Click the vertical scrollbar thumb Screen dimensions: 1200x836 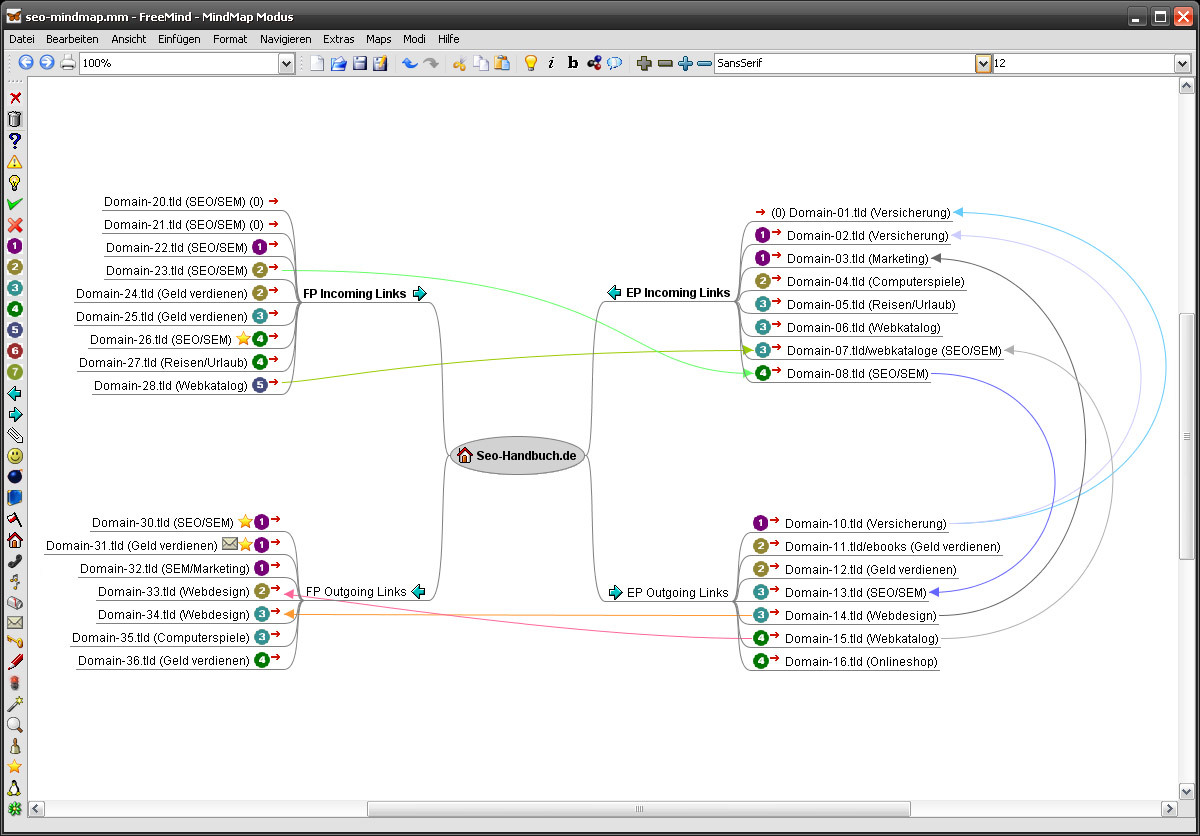click(1187, 436)
